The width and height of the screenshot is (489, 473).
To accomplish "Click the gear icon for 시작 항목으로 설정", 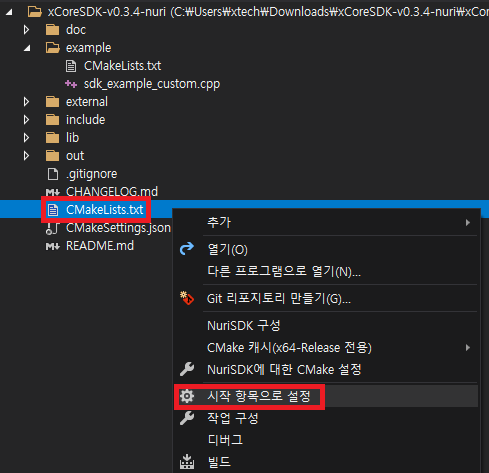I will point(187,396).
